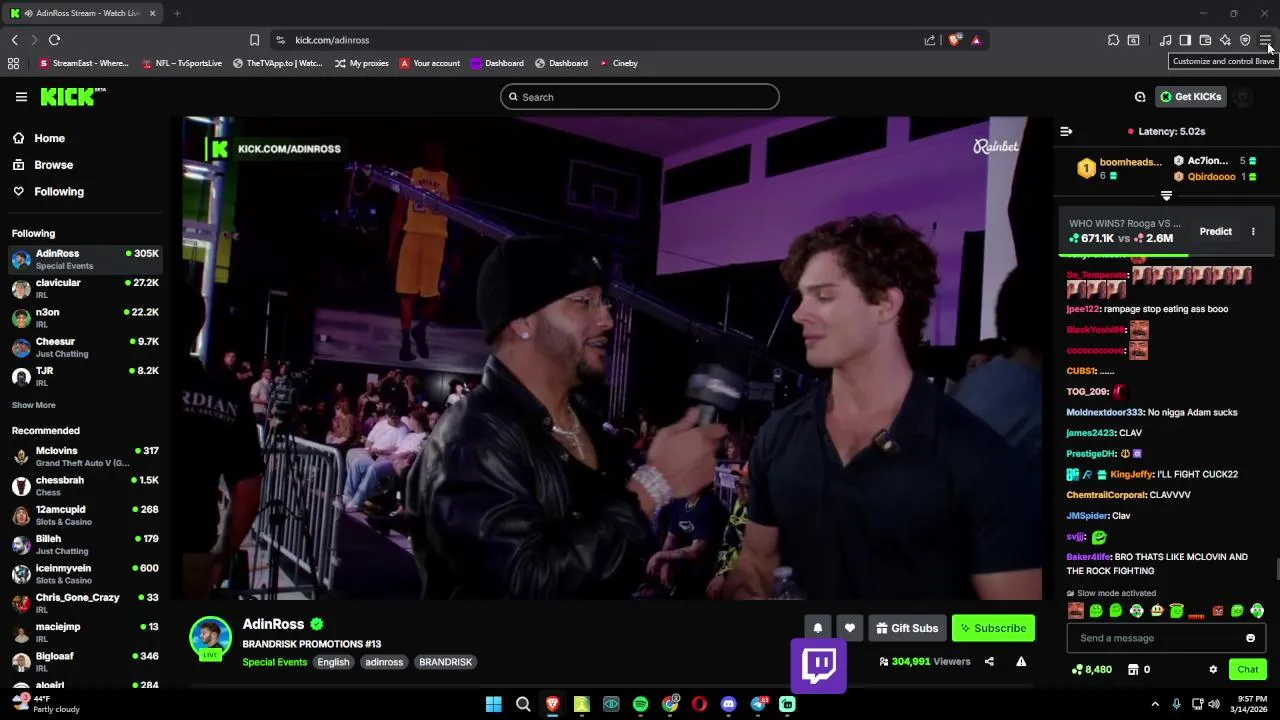The width and height of the screenshot is (1280, 720).
Task: Subscribe to AdinRoss
Action: click(x=993, y=628)
